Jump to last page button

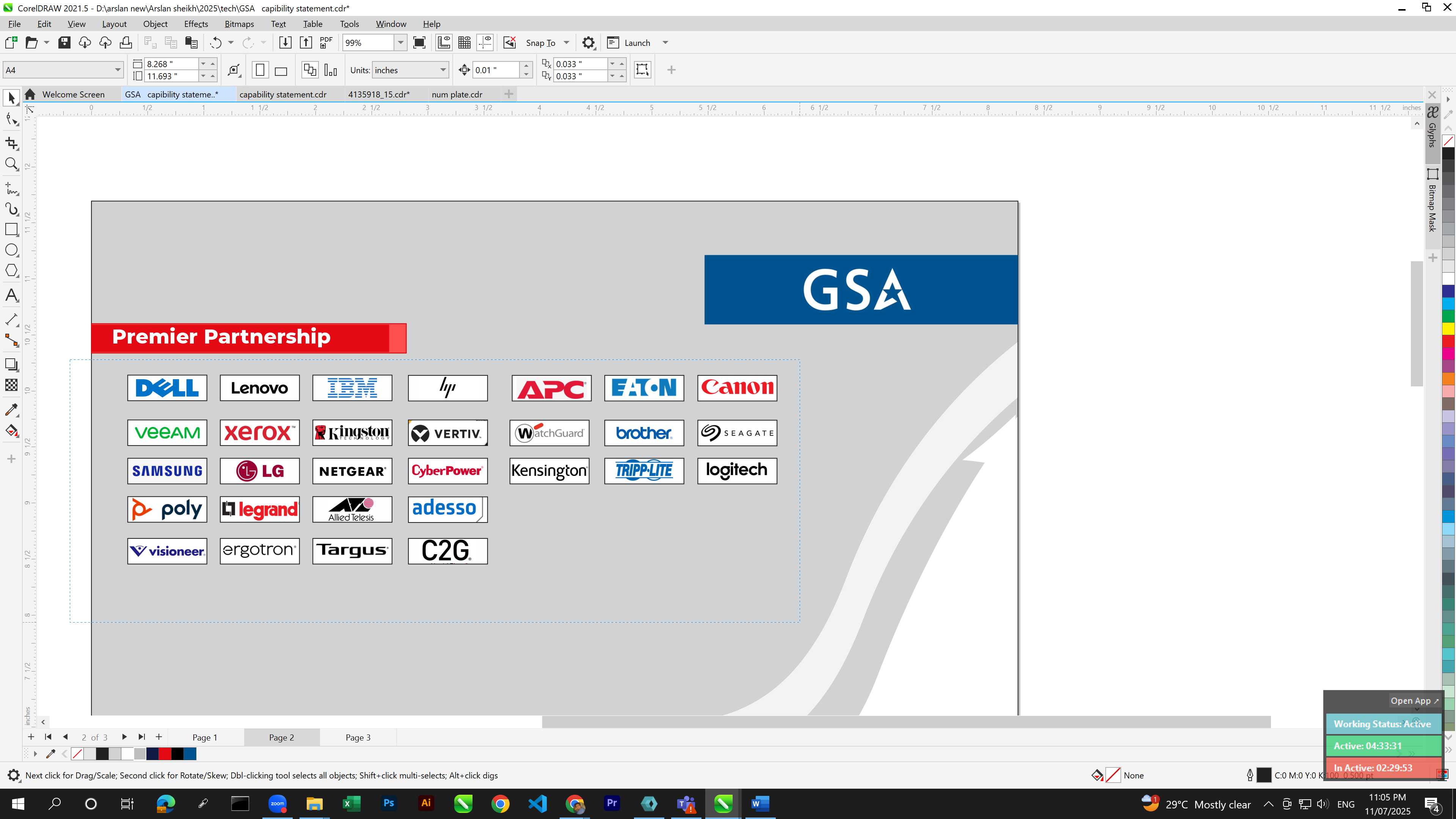pyautogui.click(x=142, y=737)
